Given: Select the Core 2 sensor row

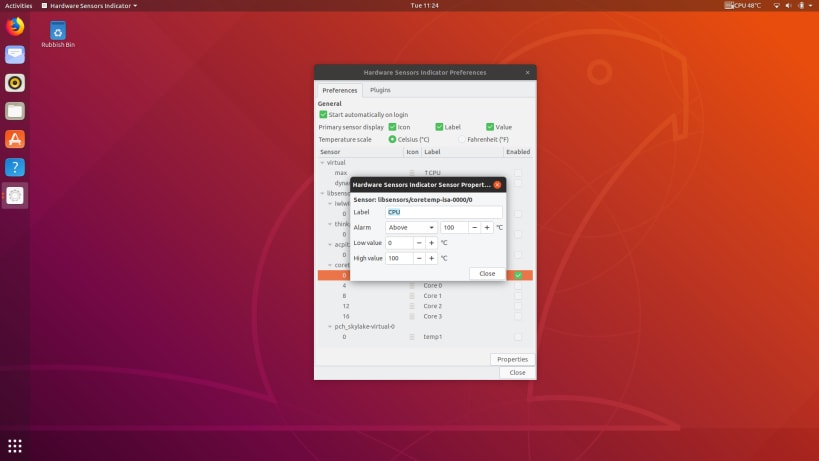Looking at the screenshot, I should click(x=425, y=306).
